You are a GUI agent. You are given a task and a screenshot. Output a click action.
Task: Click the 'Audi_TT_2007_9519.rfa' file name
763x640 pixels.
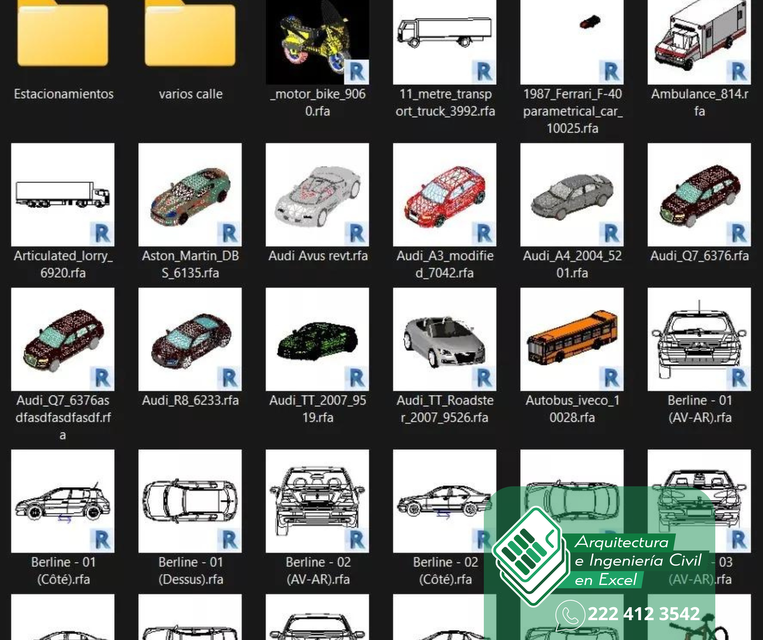[x=318, y=409]
